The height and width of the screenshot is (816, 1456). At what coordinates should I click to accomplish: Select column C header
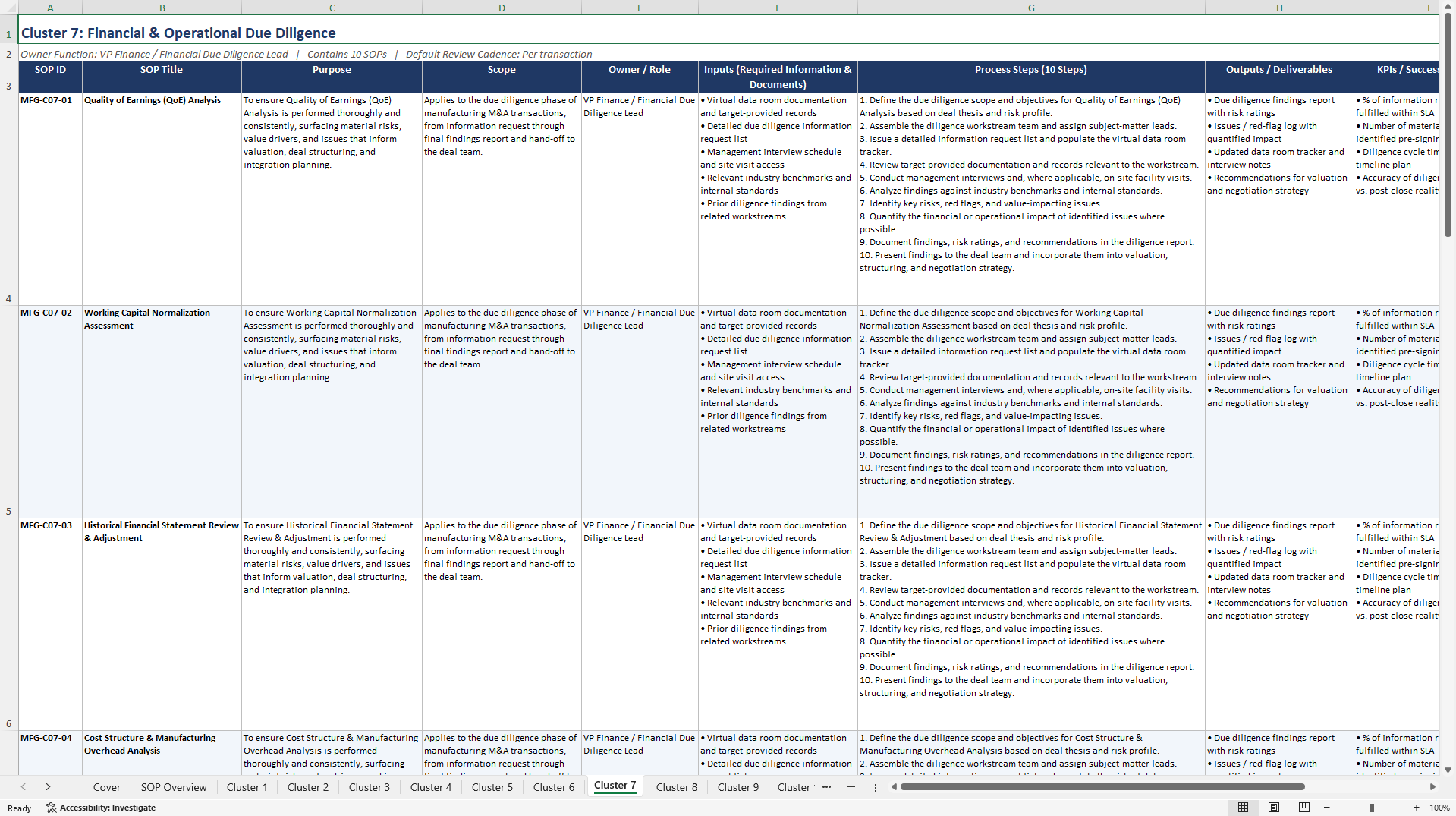[332, 8]
